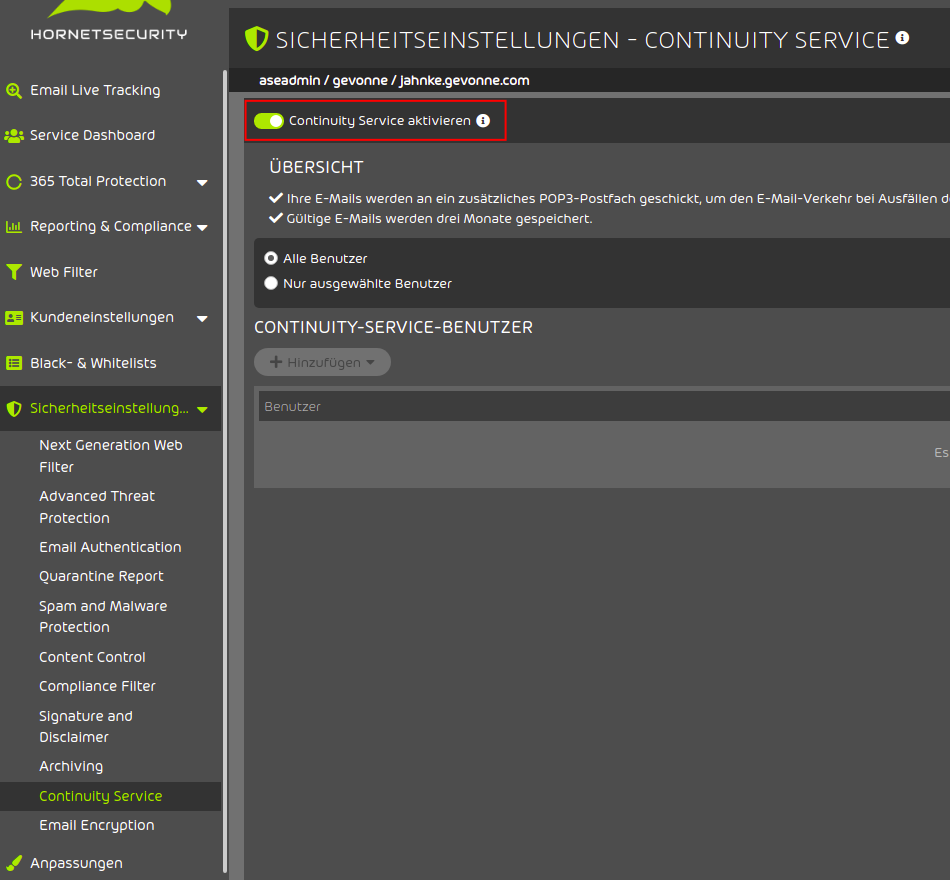950x880 pixels.
Task: Open Email Authentication submenu item
Action: point(110,547)
